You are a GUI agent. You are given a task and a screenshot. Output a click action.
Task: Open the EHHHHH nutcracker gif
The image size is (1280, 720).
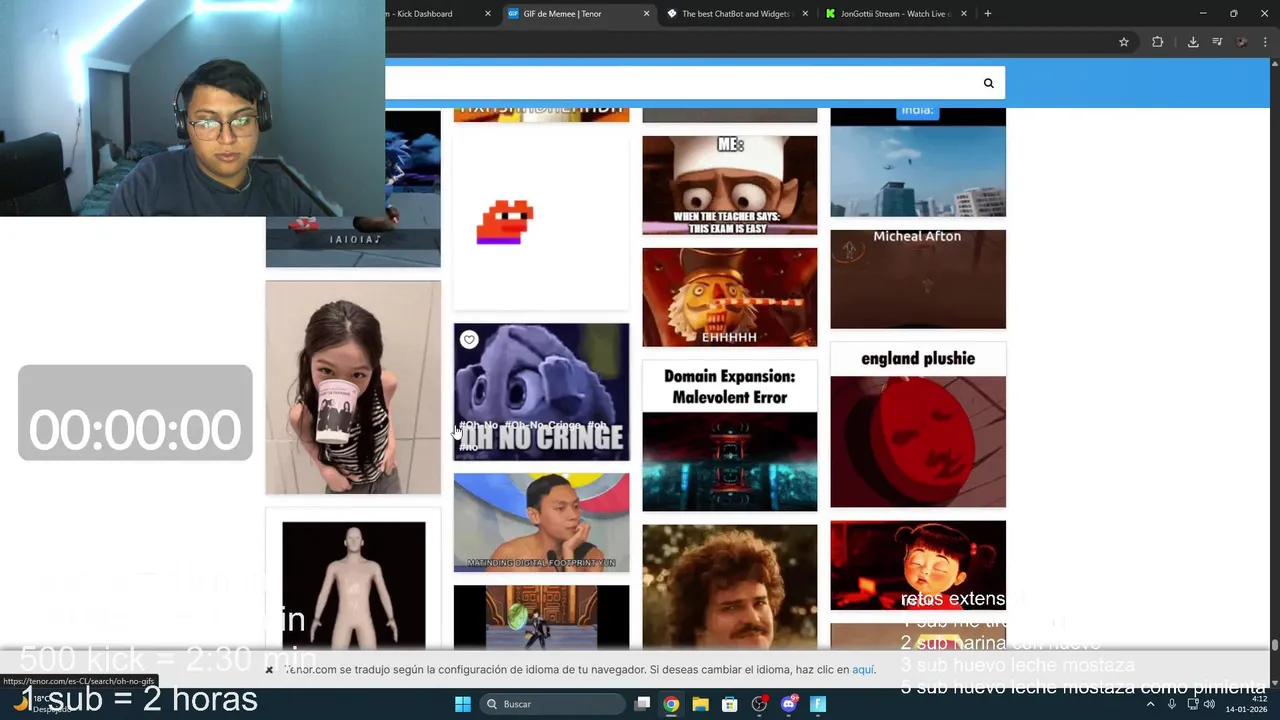(729, 297)
